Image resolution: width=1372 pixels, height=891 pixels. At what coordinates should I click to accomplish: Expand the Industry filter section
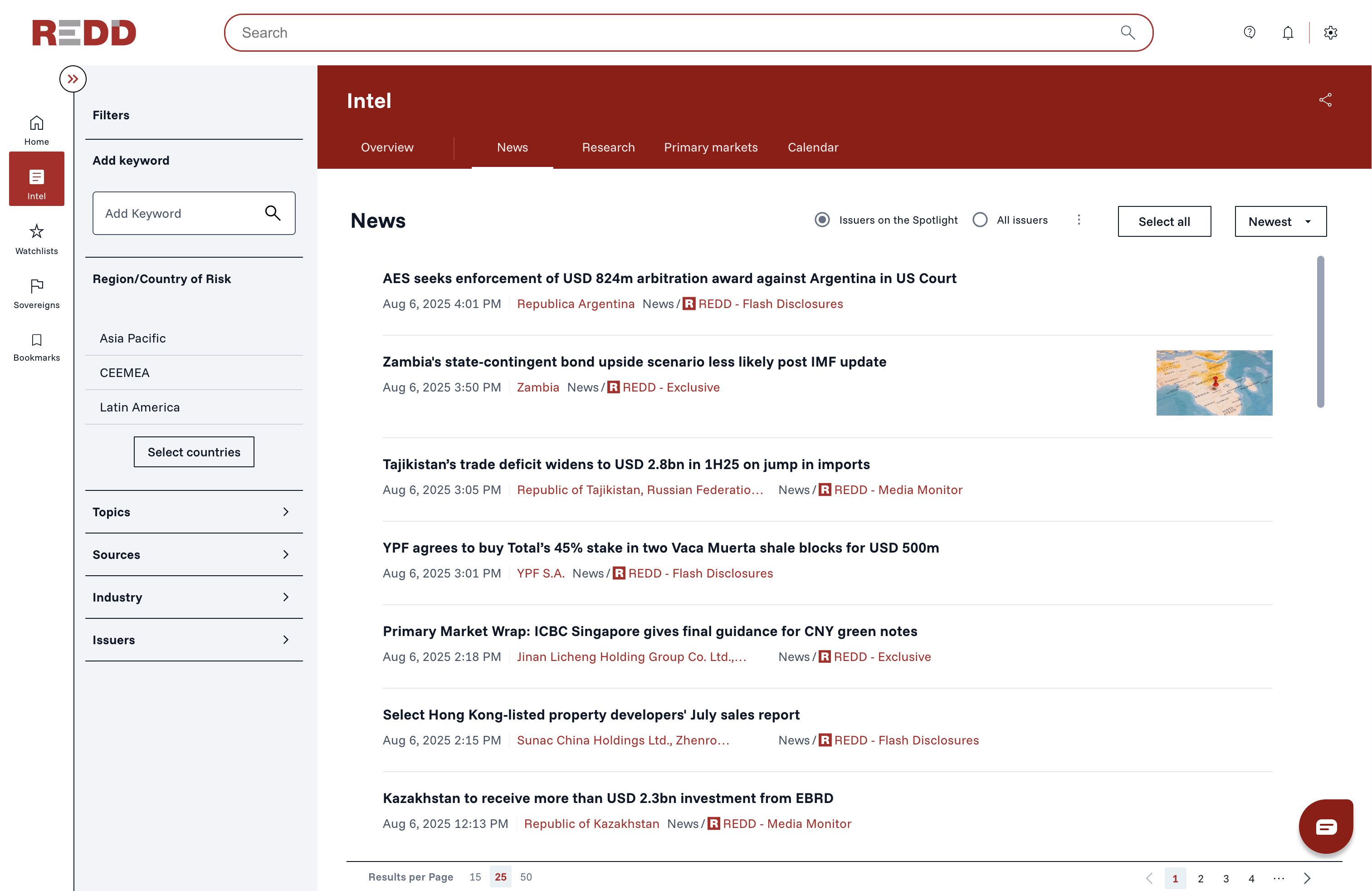click(x=194, y=597)
